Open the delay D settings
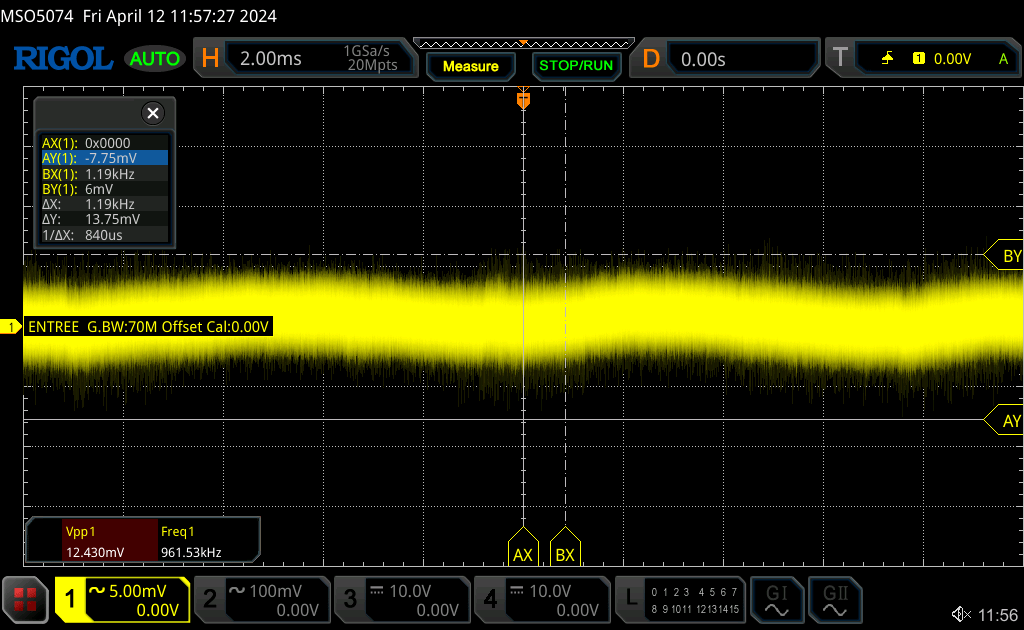The height and width of the screenshot is (630, 1024). (x=651, y=59)
